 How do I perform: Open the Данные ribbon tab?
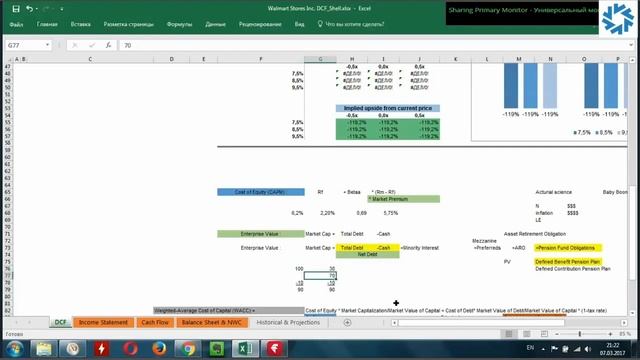click(x=216, y=24)
